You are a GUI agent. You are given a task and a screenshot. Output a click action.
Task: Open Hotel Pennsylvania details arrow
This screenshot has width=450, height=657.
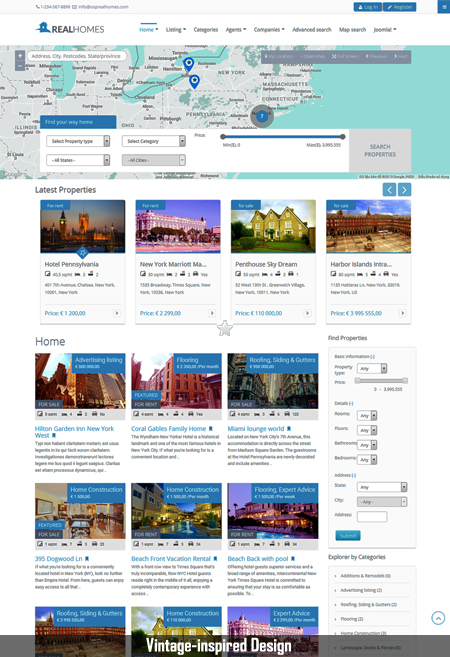[x=117, y=313]
